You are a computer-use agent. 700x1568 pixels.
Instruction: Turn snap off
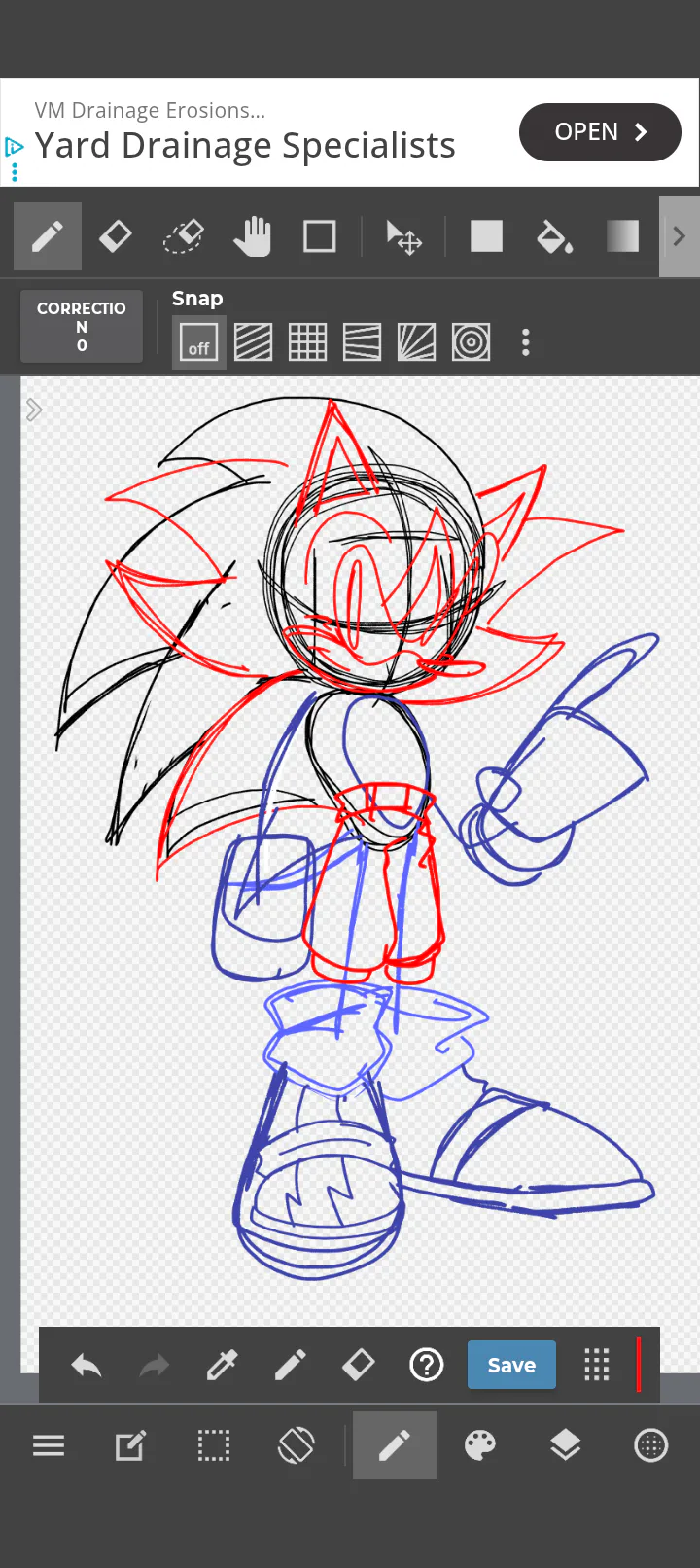pos(199,342)
